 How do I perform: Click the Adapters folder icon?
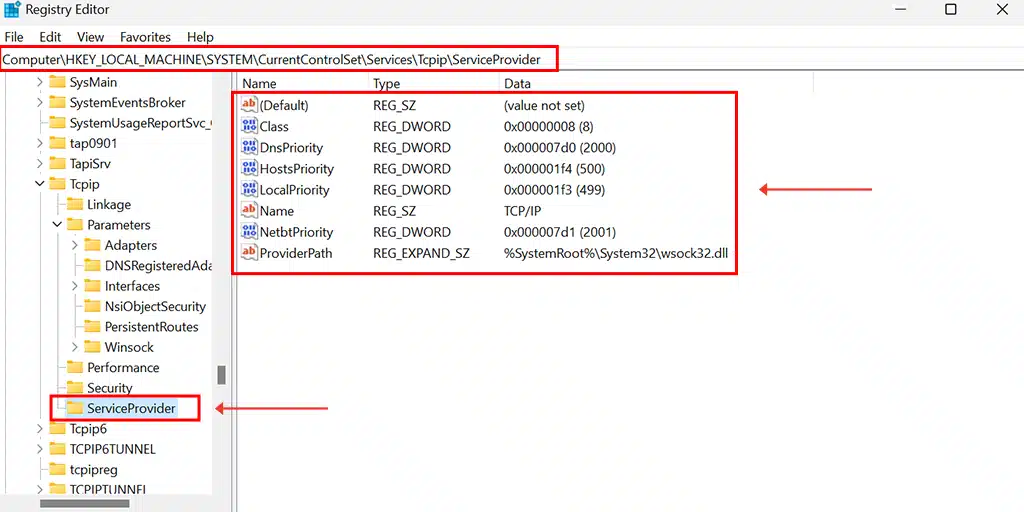pyautogui.click(x=93, y=245)
